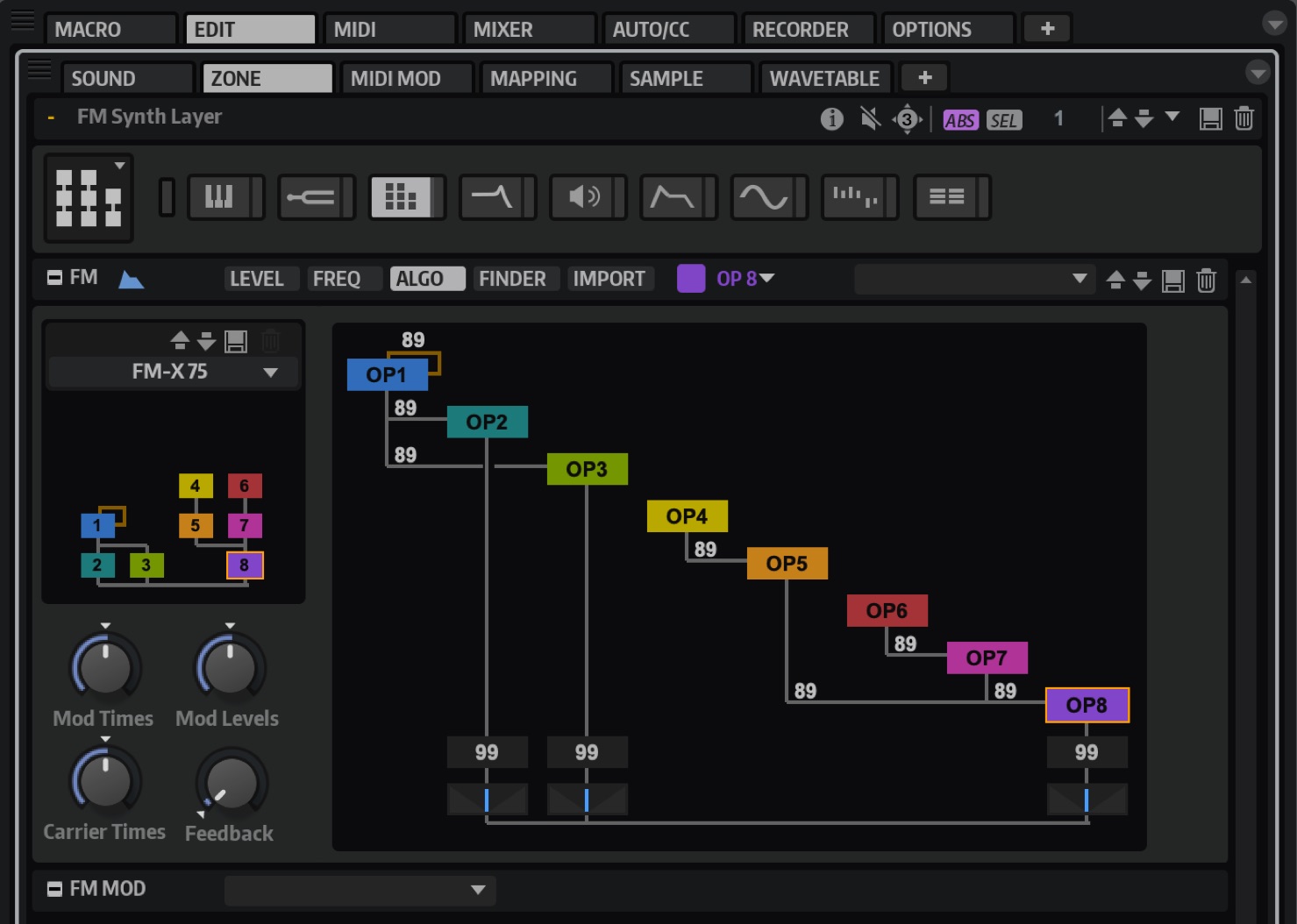This screenshot has height=924, width=1297.
Task: Add a new tab next to OPTIONS
Action: pyautogui.click(x=1047, y=29)
